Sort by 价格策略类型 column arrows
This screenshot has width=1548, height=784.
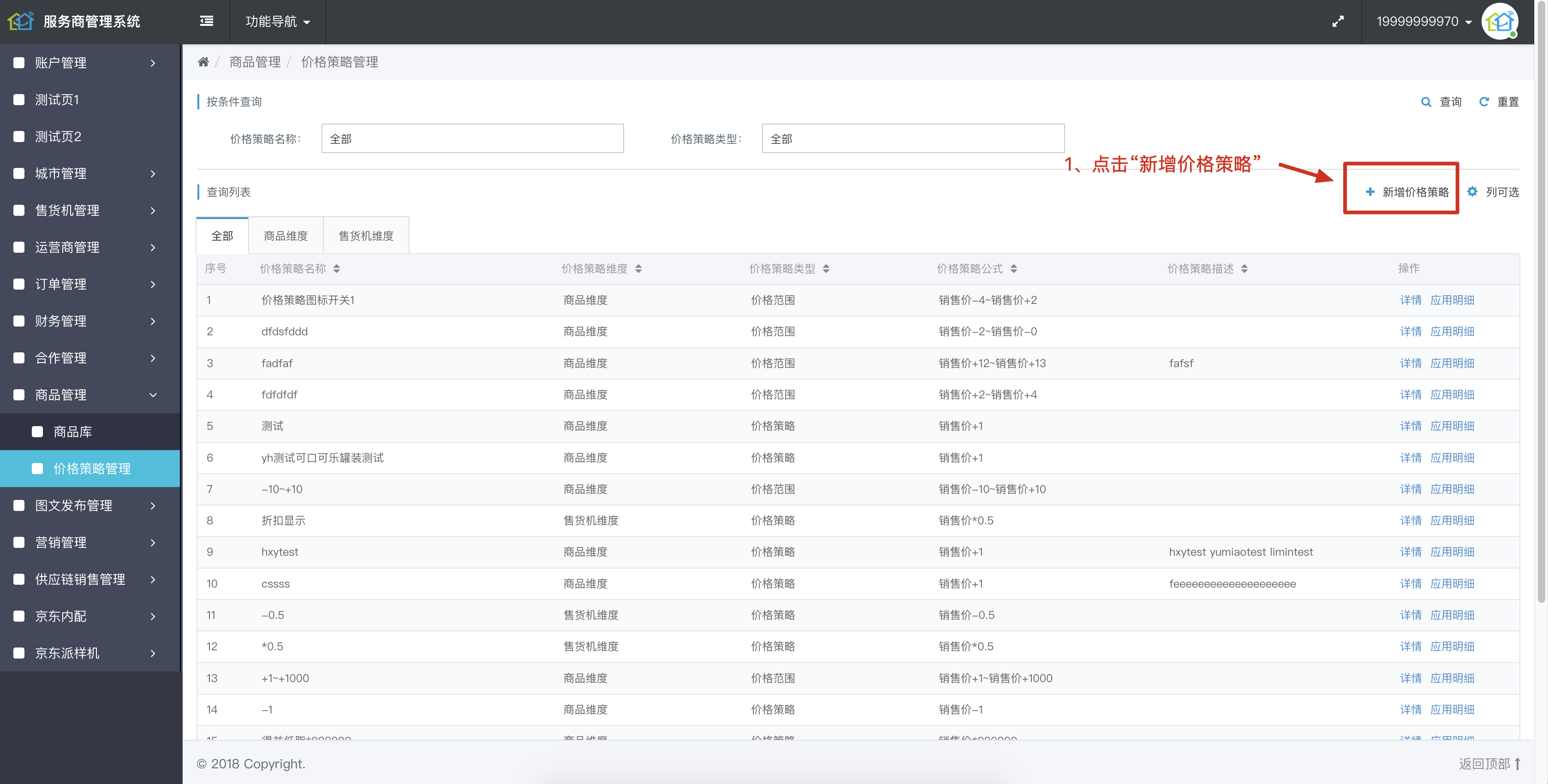click(x=826, y=268)
